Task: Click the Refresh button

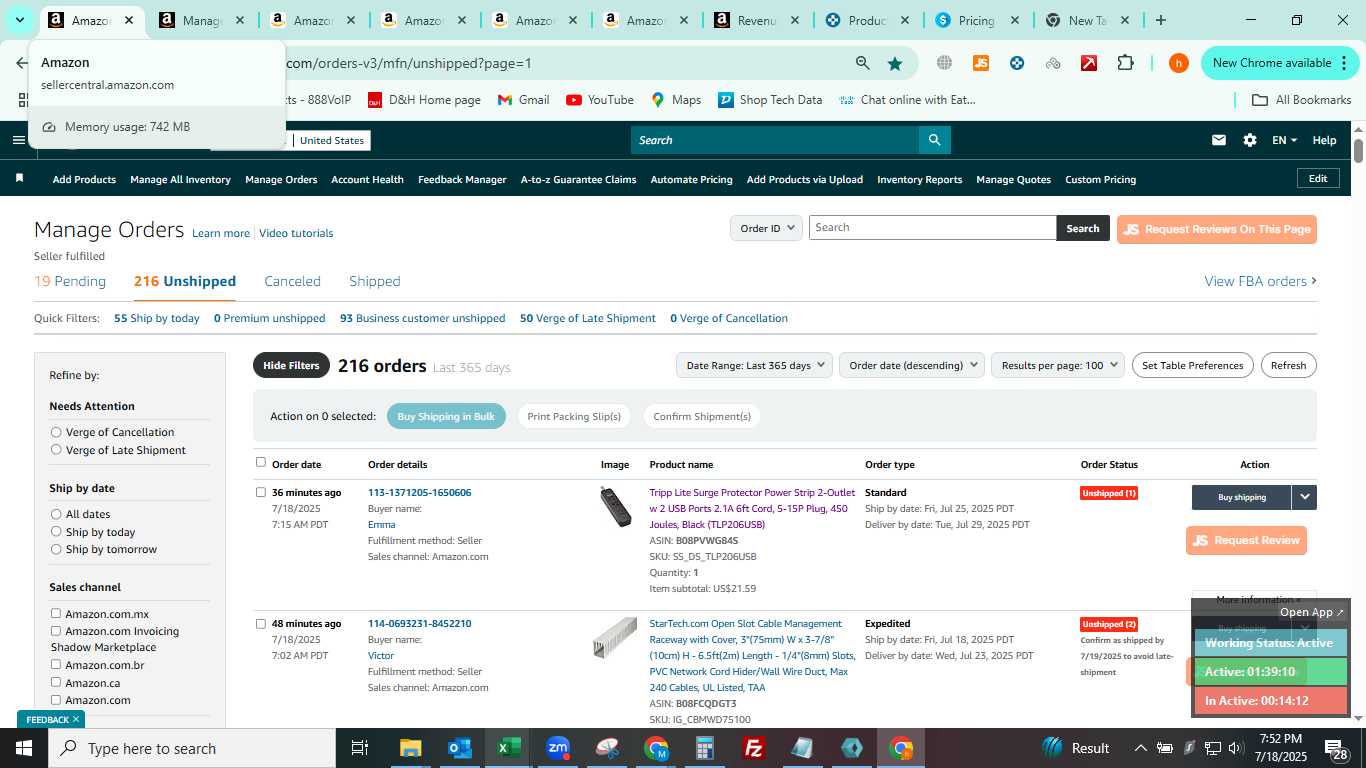Action: click(1288, 365)
